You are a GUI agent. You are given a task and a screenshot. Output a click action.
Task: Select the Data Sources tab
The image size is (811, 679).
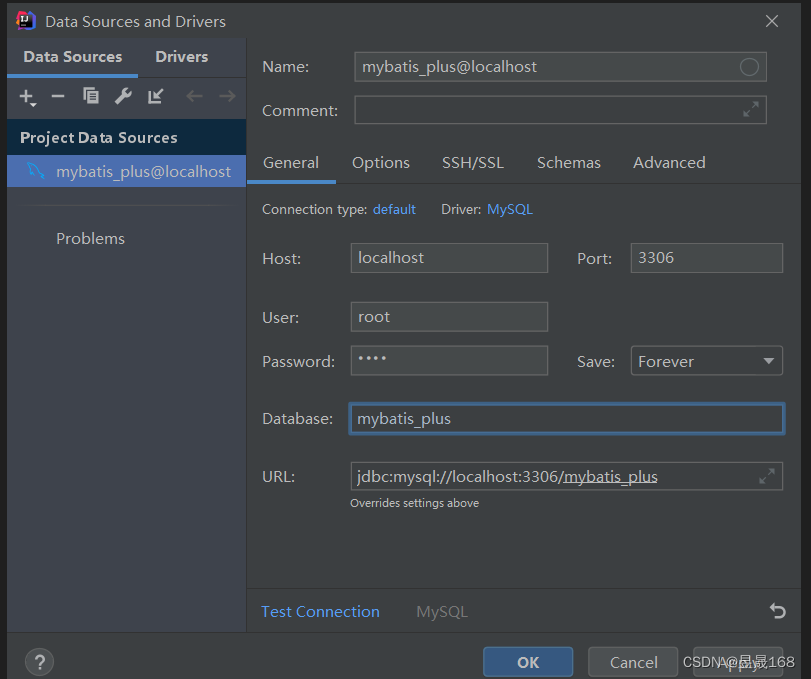(x=73, y=57)
